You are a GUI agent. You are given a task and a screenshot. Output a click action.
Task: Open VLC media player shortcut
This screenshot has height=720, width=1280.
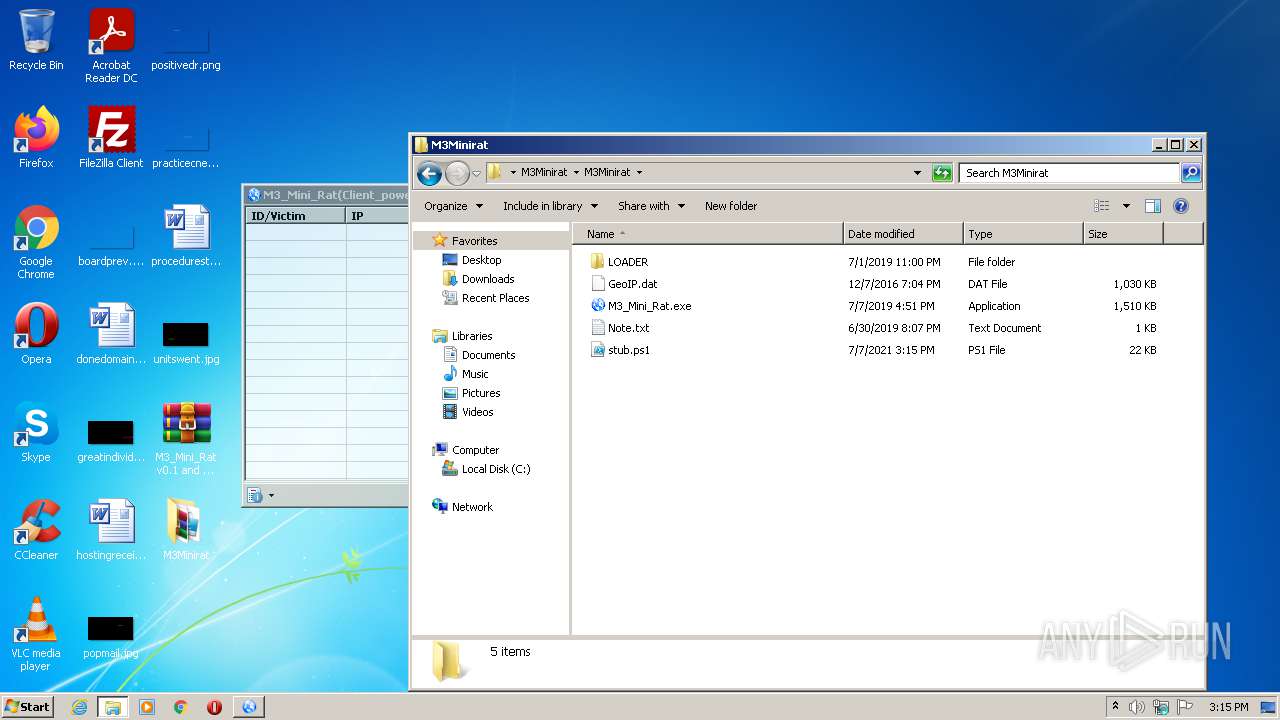click(36, 634)
